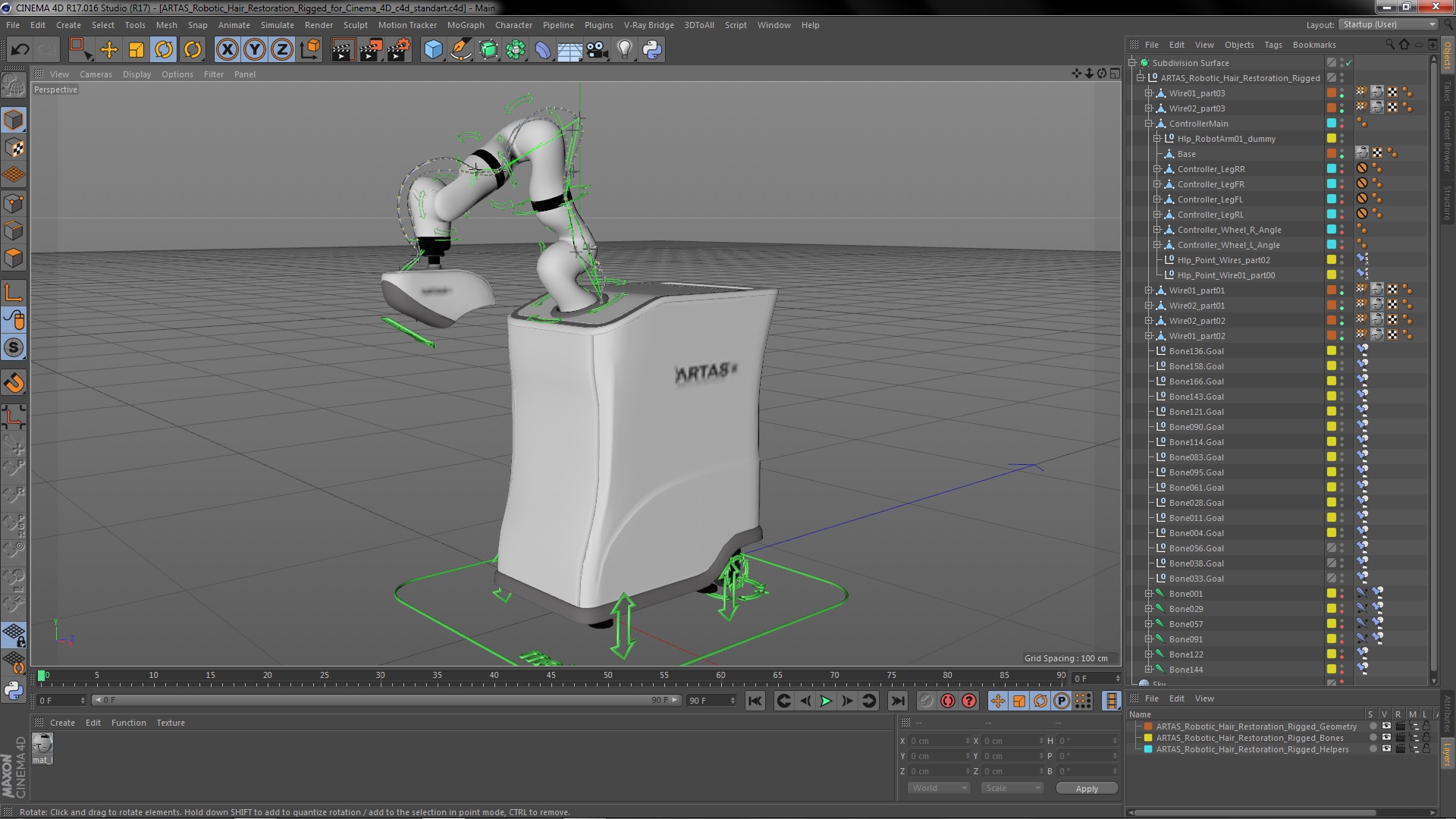Select the Move tool
The height and width of the screenshot is (819, 1456).
click(x=109, y=50)
